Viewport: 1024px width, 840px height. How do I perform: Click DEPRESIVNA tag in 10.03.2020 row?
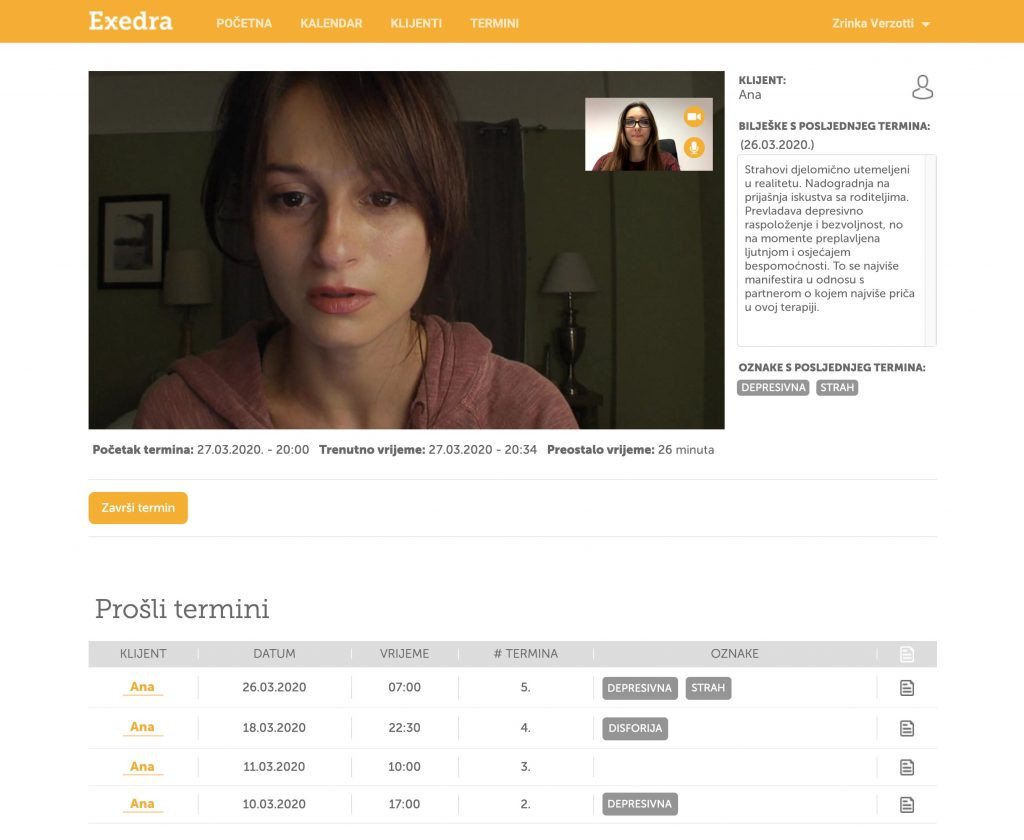tap(639, 804)
